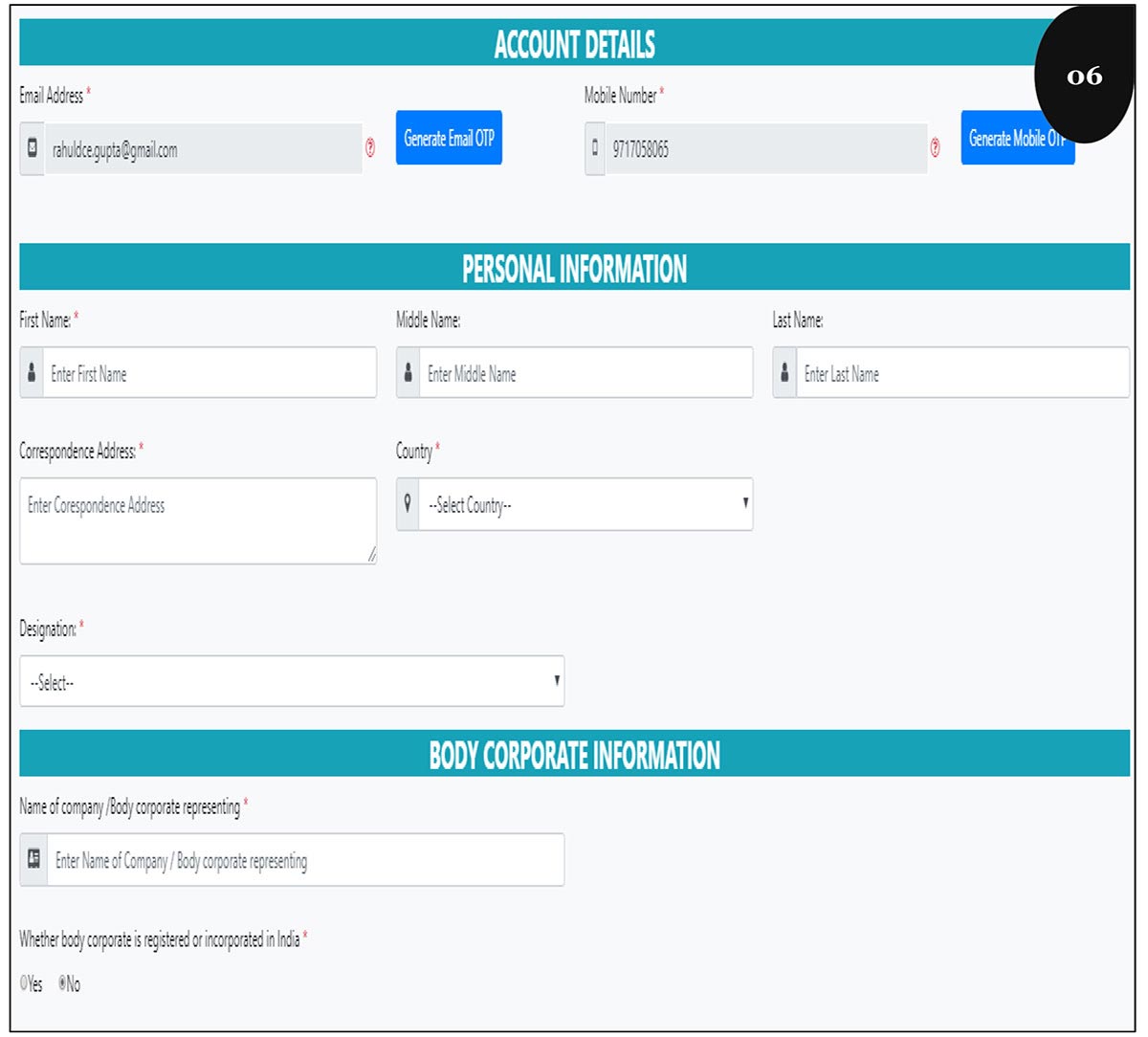Click the person icon in Middle Name field
1148x1037 pixels.
pos(408,373)
